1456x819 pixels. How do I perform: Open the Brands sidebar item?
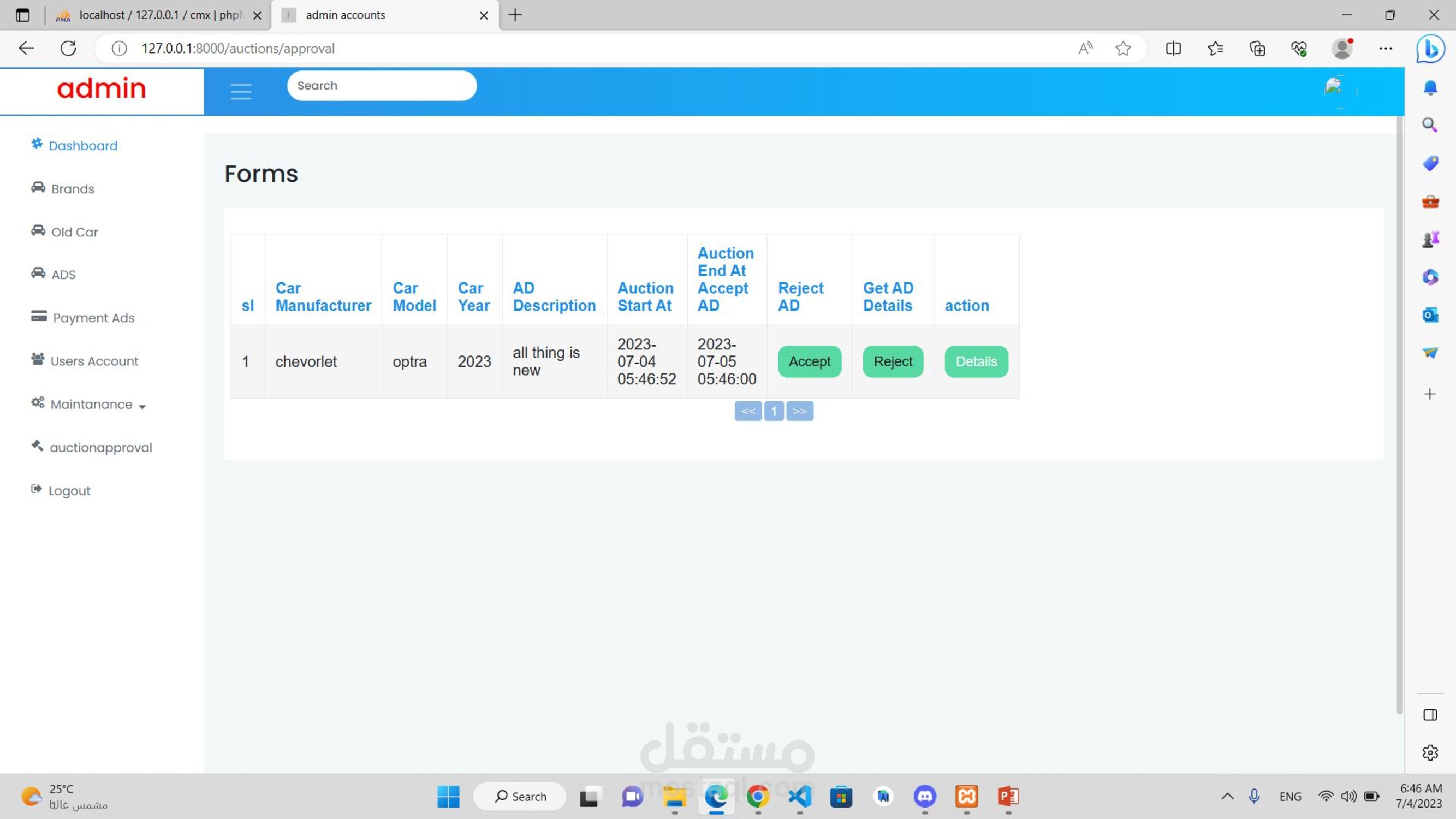point(73,189)
